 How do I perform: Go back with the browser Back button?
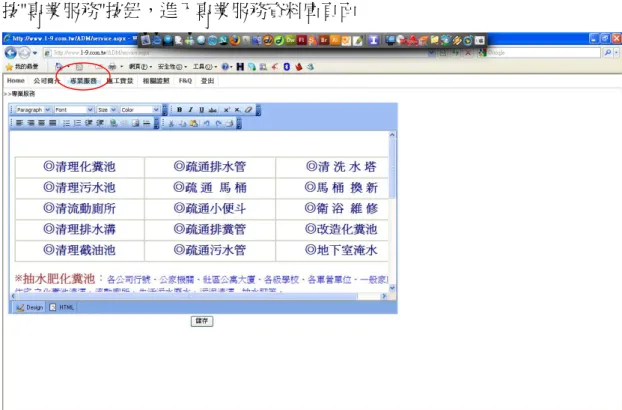[11, 52]
